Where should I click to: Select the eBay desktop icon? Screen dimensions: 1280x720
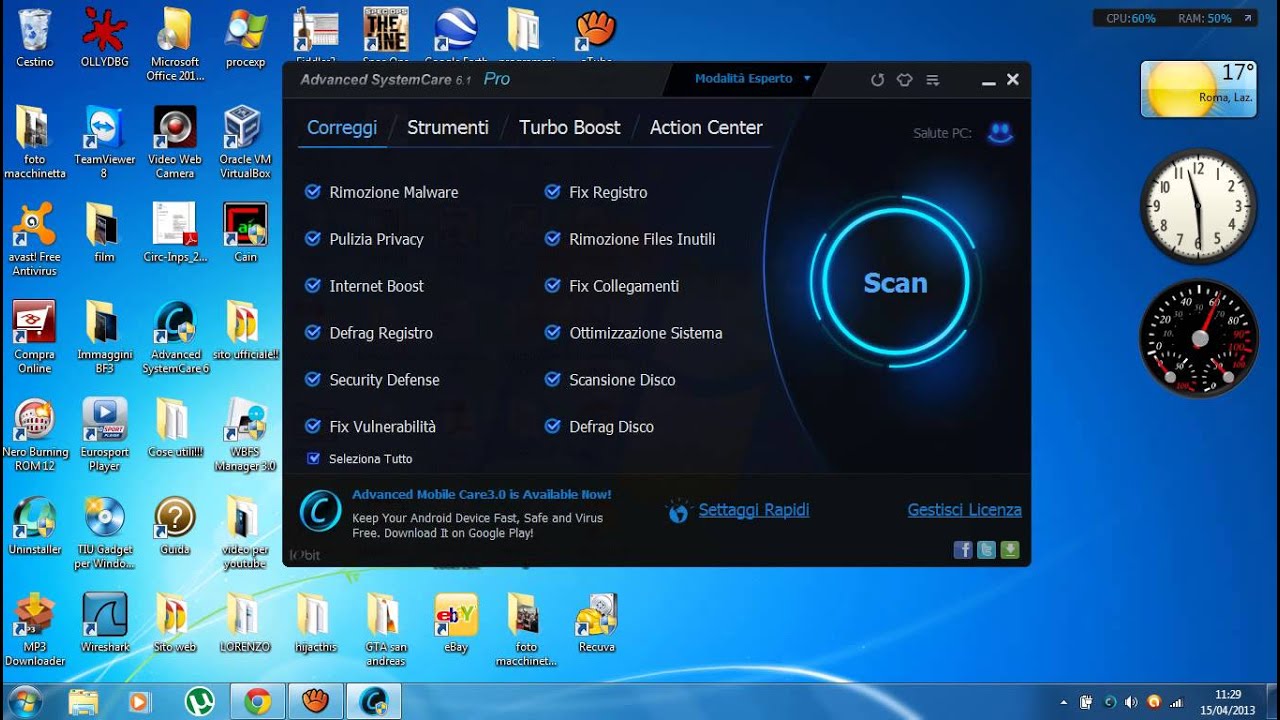click(456, 623)
